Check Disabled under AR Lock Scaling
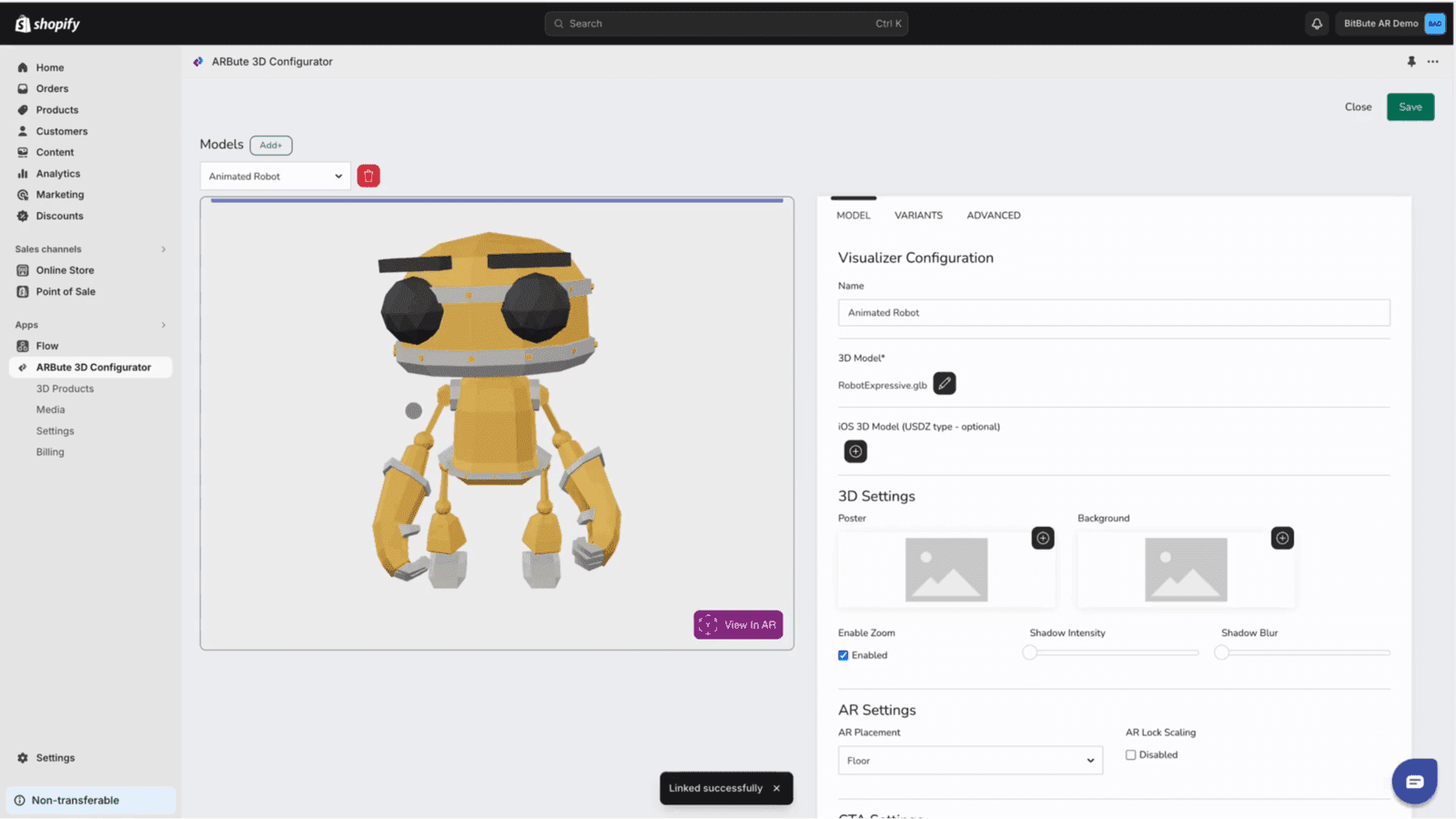 click(1130, 754)
